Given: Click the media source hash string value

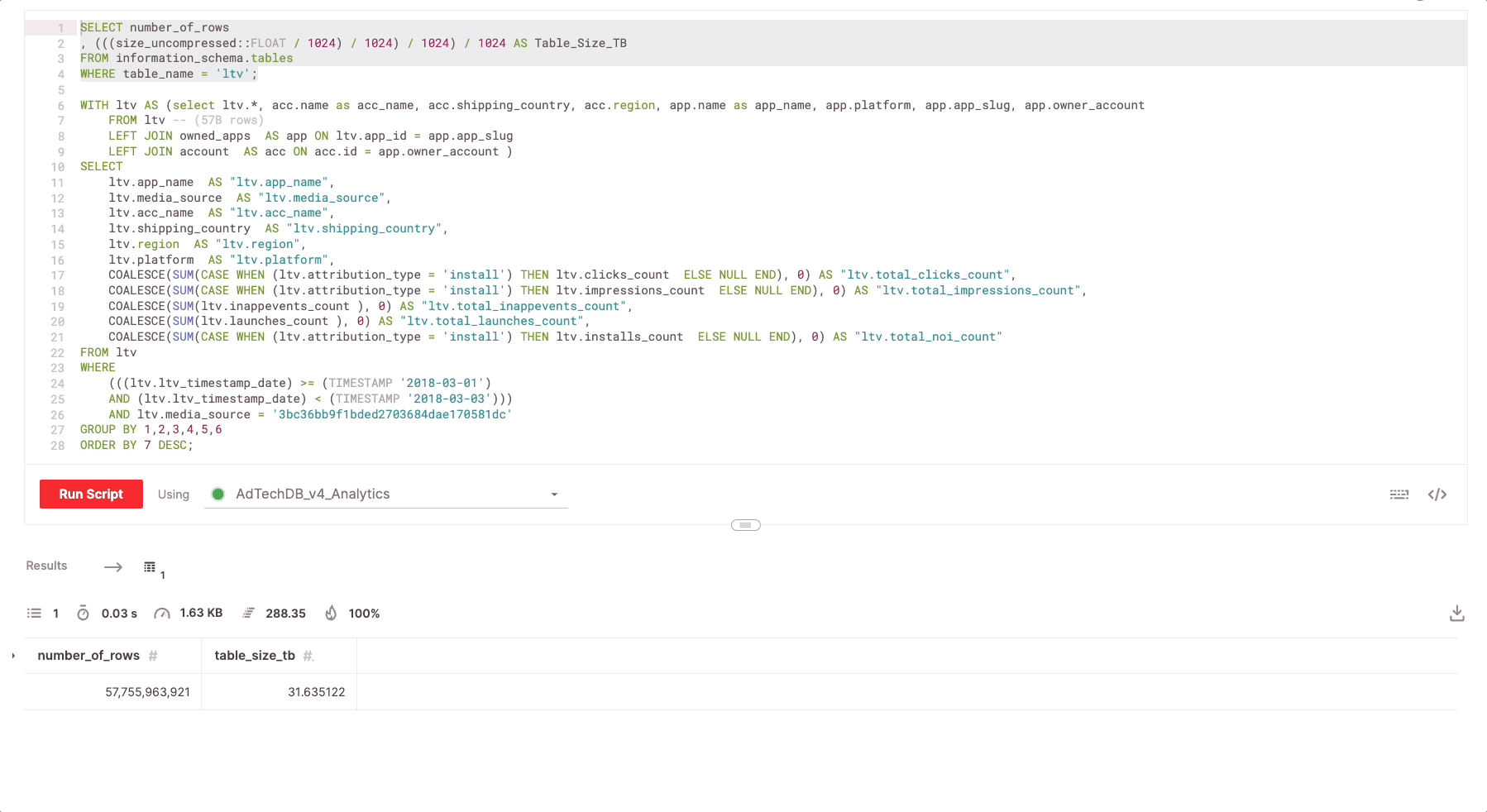Looking at the screenshot, I should click(x=392, y=414).
